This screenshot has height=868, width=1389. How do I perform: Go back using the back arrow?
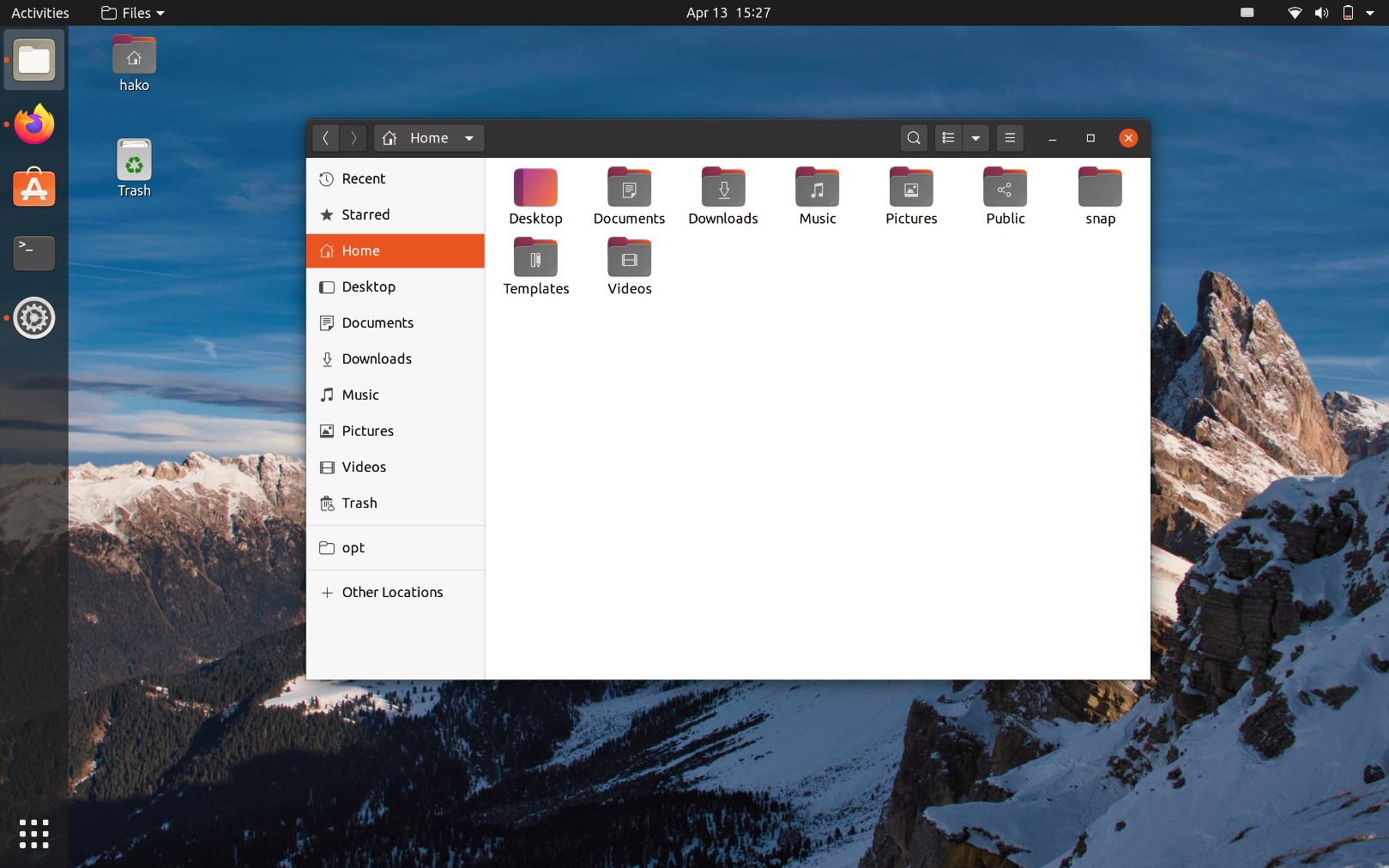click(x=326, y=138)
